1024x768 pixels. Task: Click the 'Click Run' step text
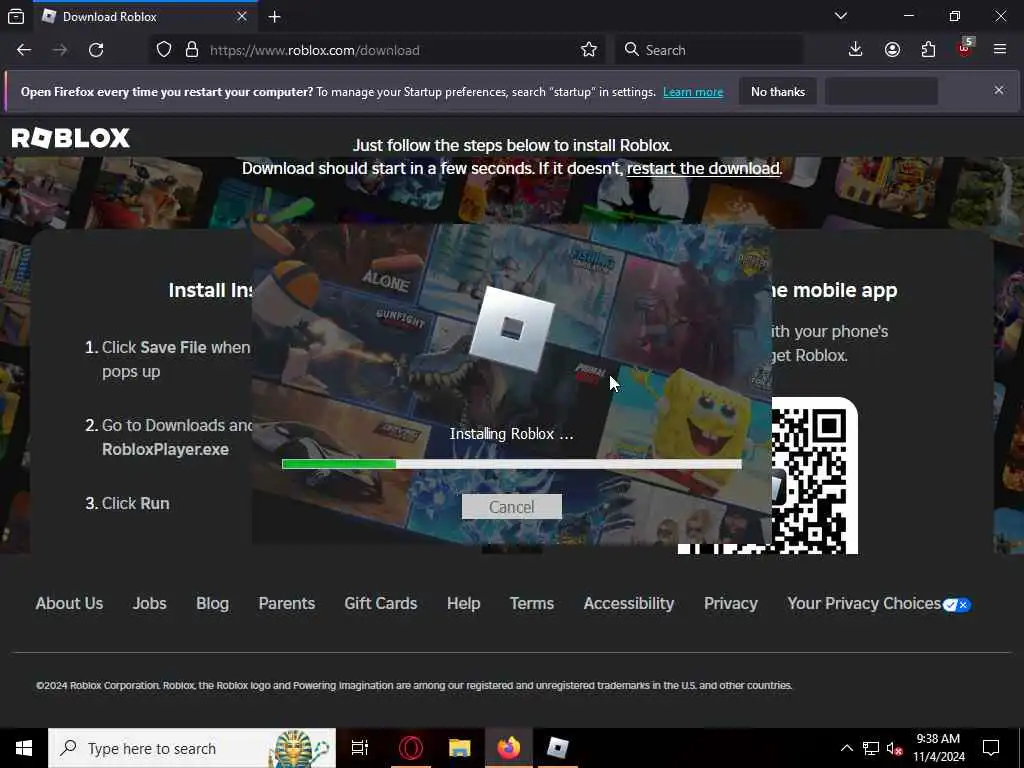click(135, 504)
